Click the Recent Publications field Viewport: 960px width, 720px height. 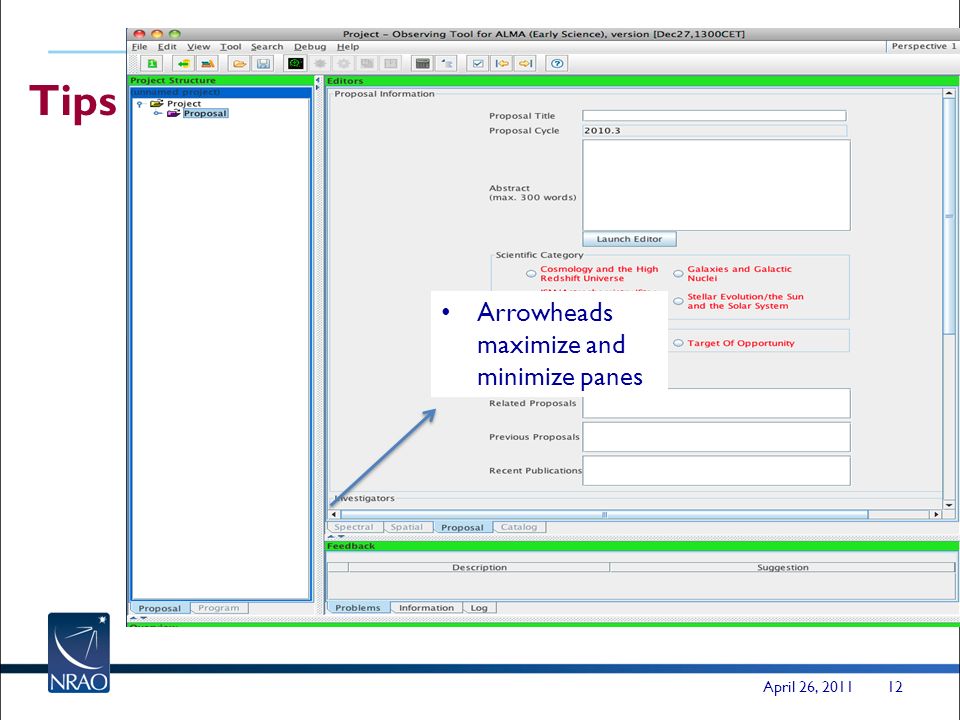coord(716,471)
